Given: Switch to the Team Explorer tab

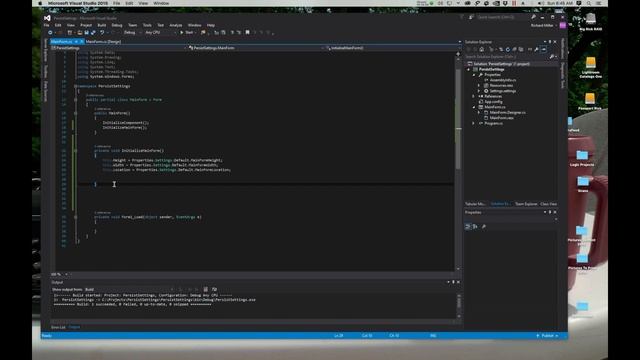Looking at the screenshot, I should (526, 204).
